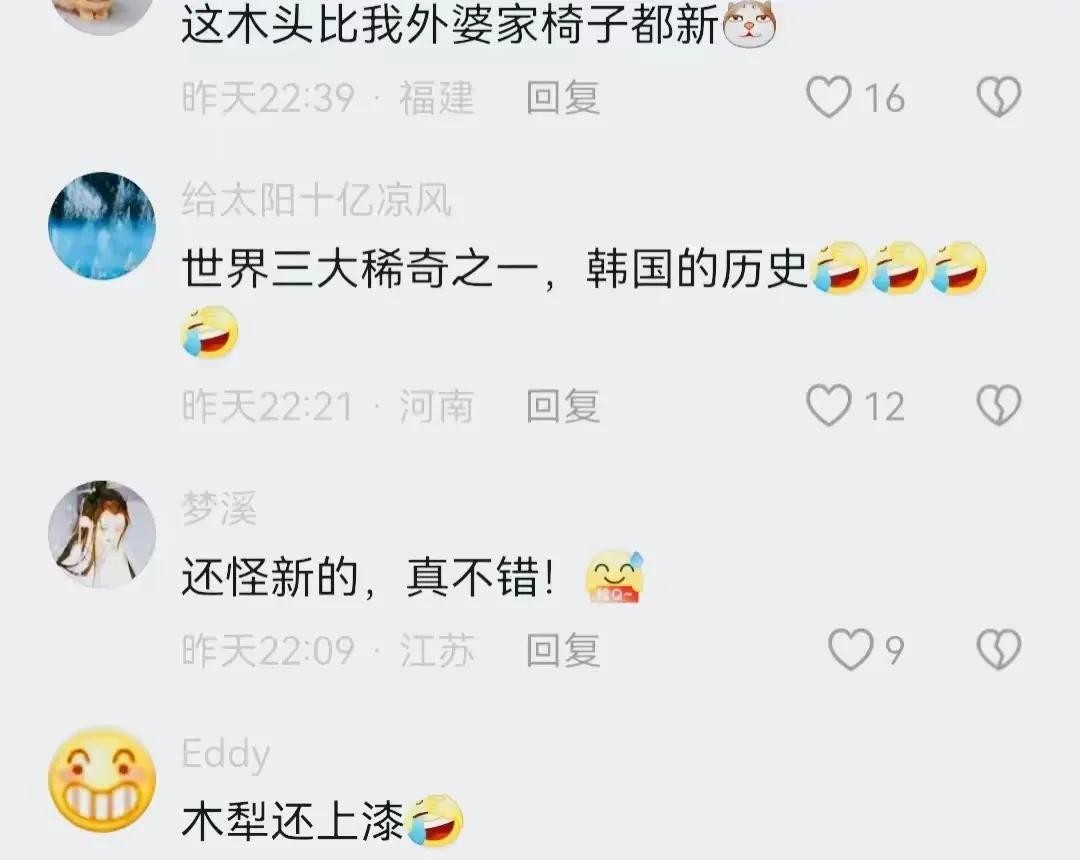
Task: Open Eddy's grinning emoji avatar
Action: pos(102,779)
